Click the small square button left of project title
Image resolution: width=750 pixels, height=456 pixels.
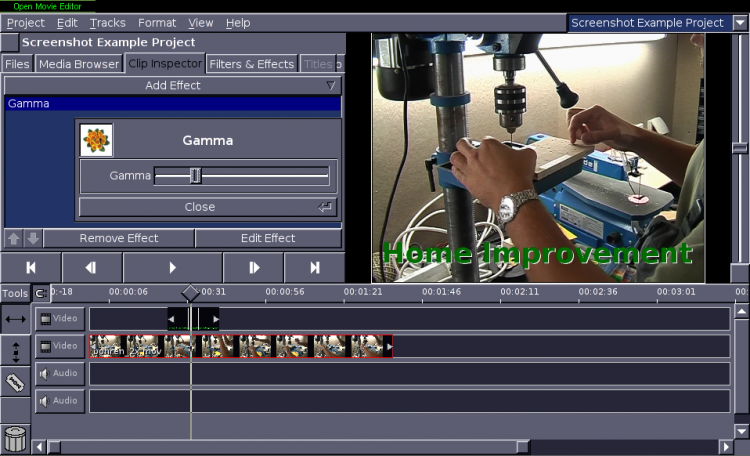(10, 42)
